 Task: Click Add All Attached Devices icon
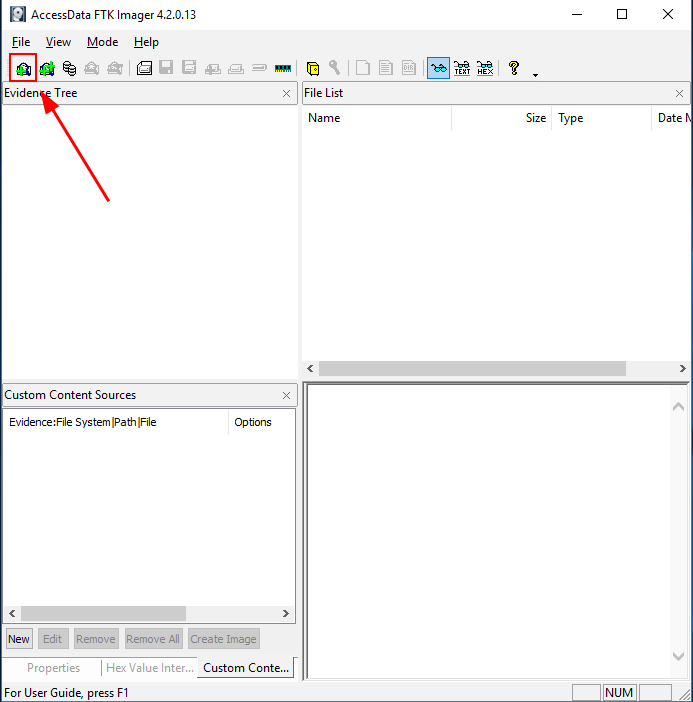[x=46, y=68]
